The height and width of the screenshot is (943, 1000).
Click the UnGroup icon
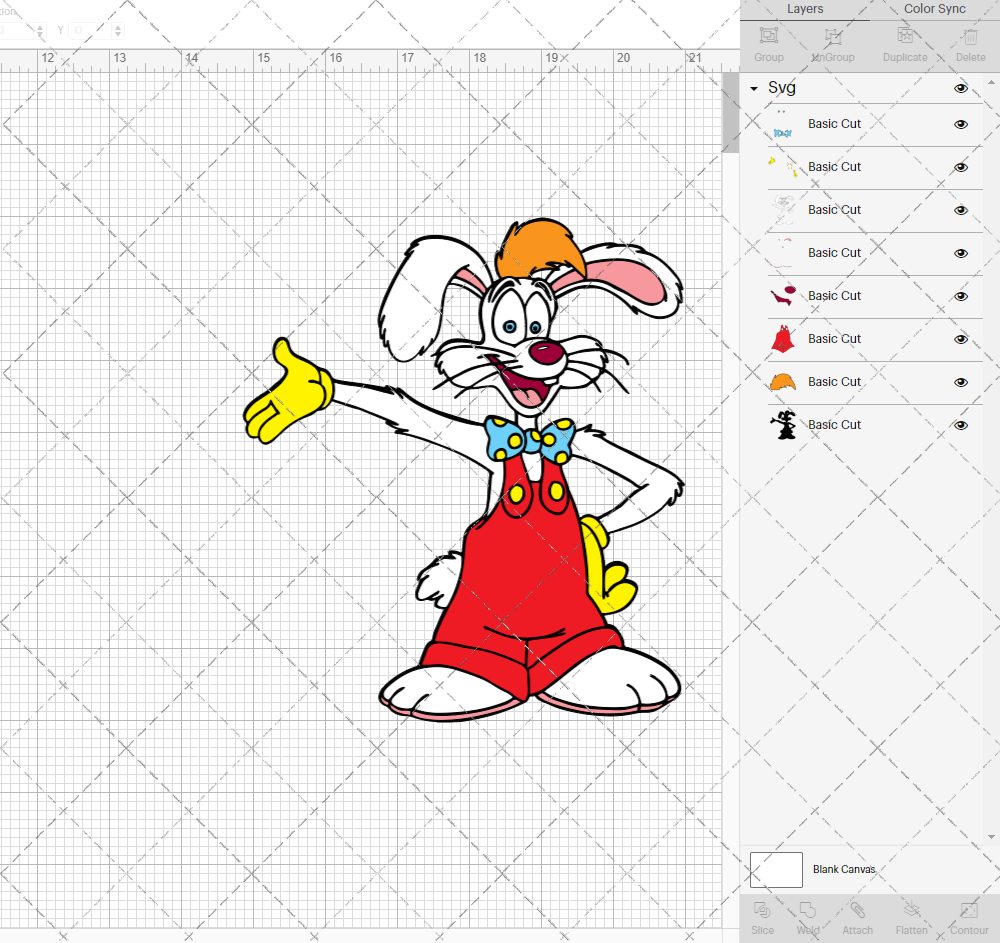coord(832,42)
